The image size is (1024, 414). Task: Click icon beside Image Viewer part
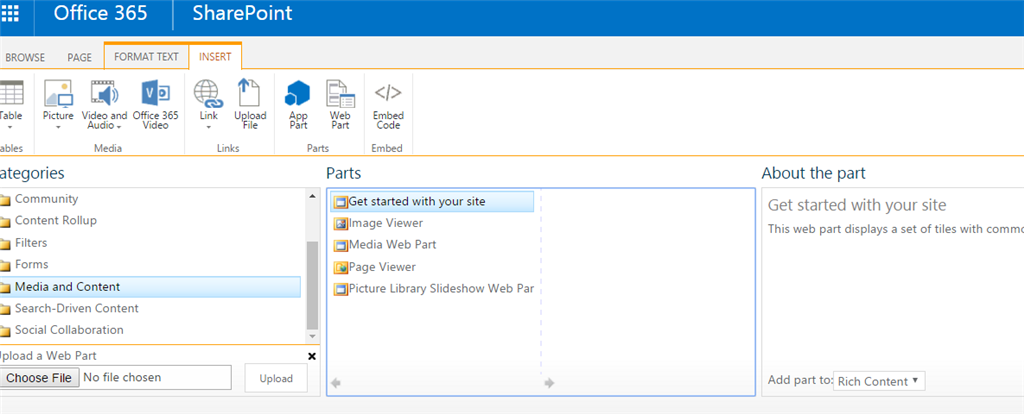click(340, 223)
